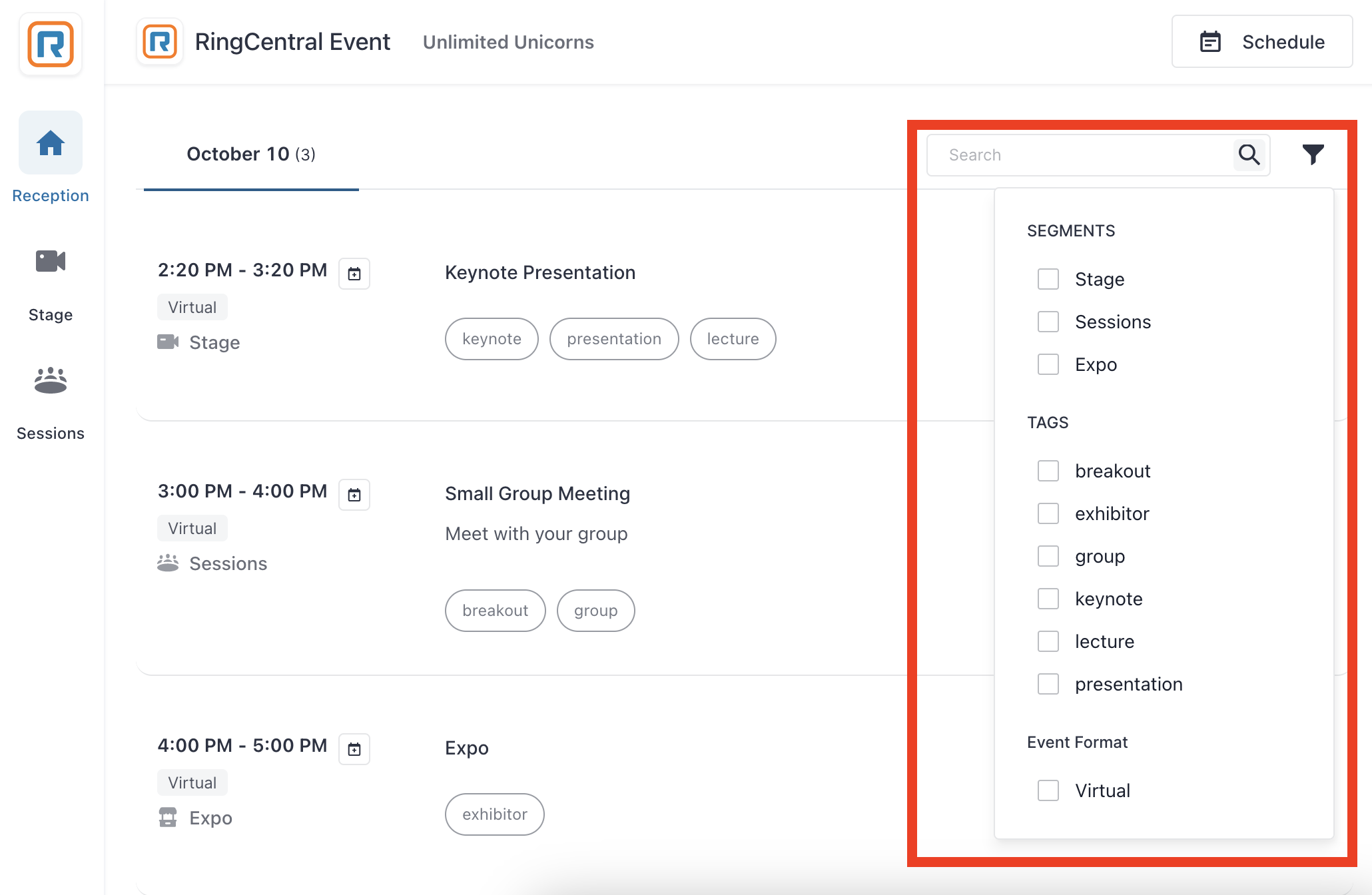The height and width of the screenshot is (895, 1372).
Task: Click the '2:20 PM - 3:20 PM' time text
Action: click(242, 270)
